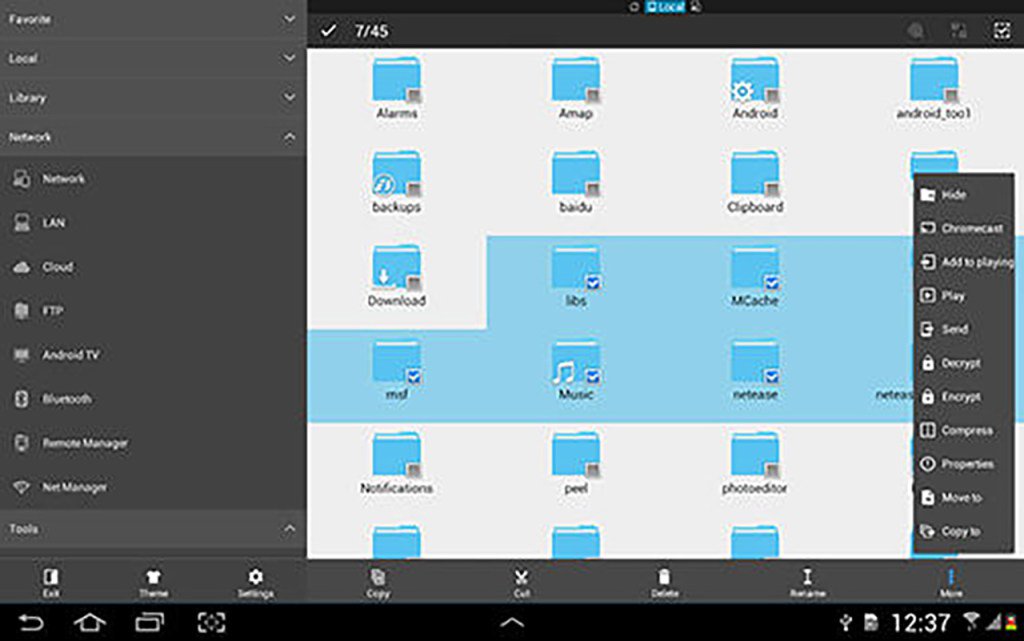
Task: Open the Alarms folder
Action: click(x=396, y=88)
